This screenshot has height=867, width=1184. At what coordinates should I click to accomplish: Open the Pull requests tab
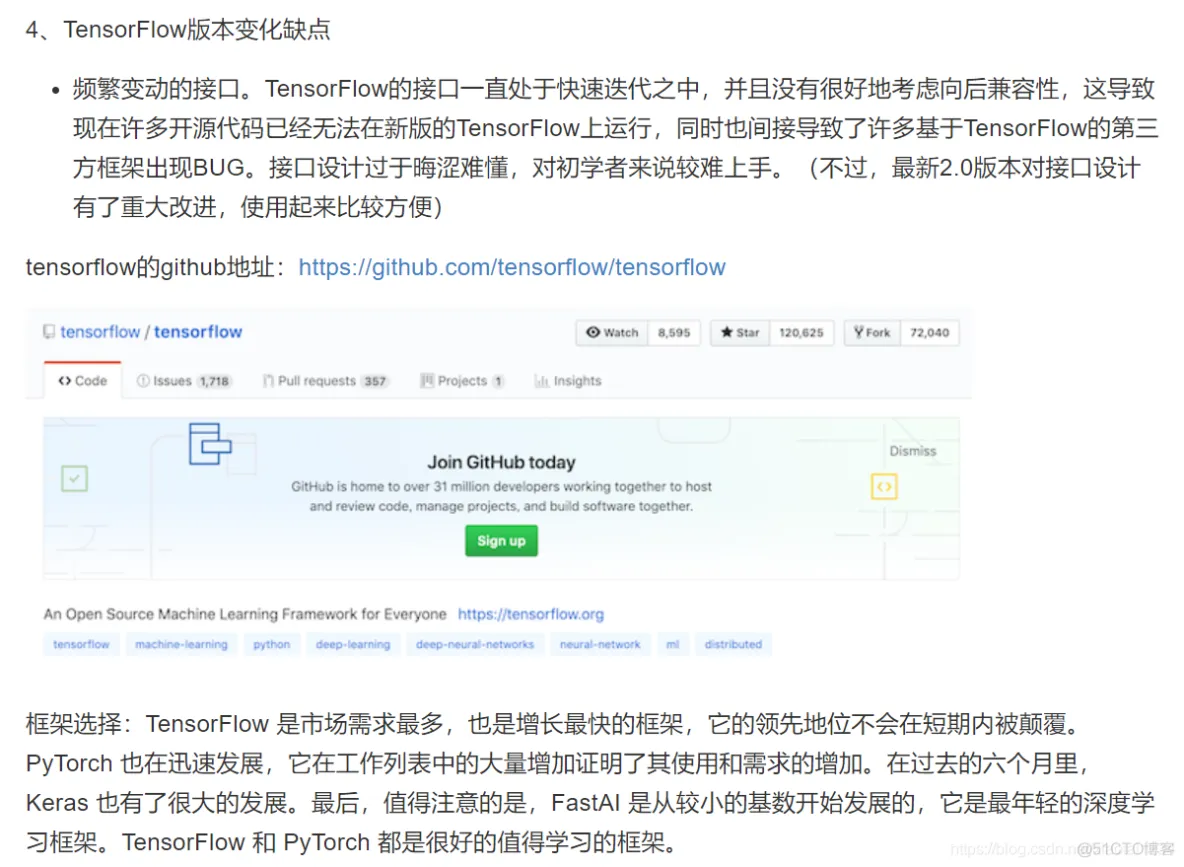[325, 381]
